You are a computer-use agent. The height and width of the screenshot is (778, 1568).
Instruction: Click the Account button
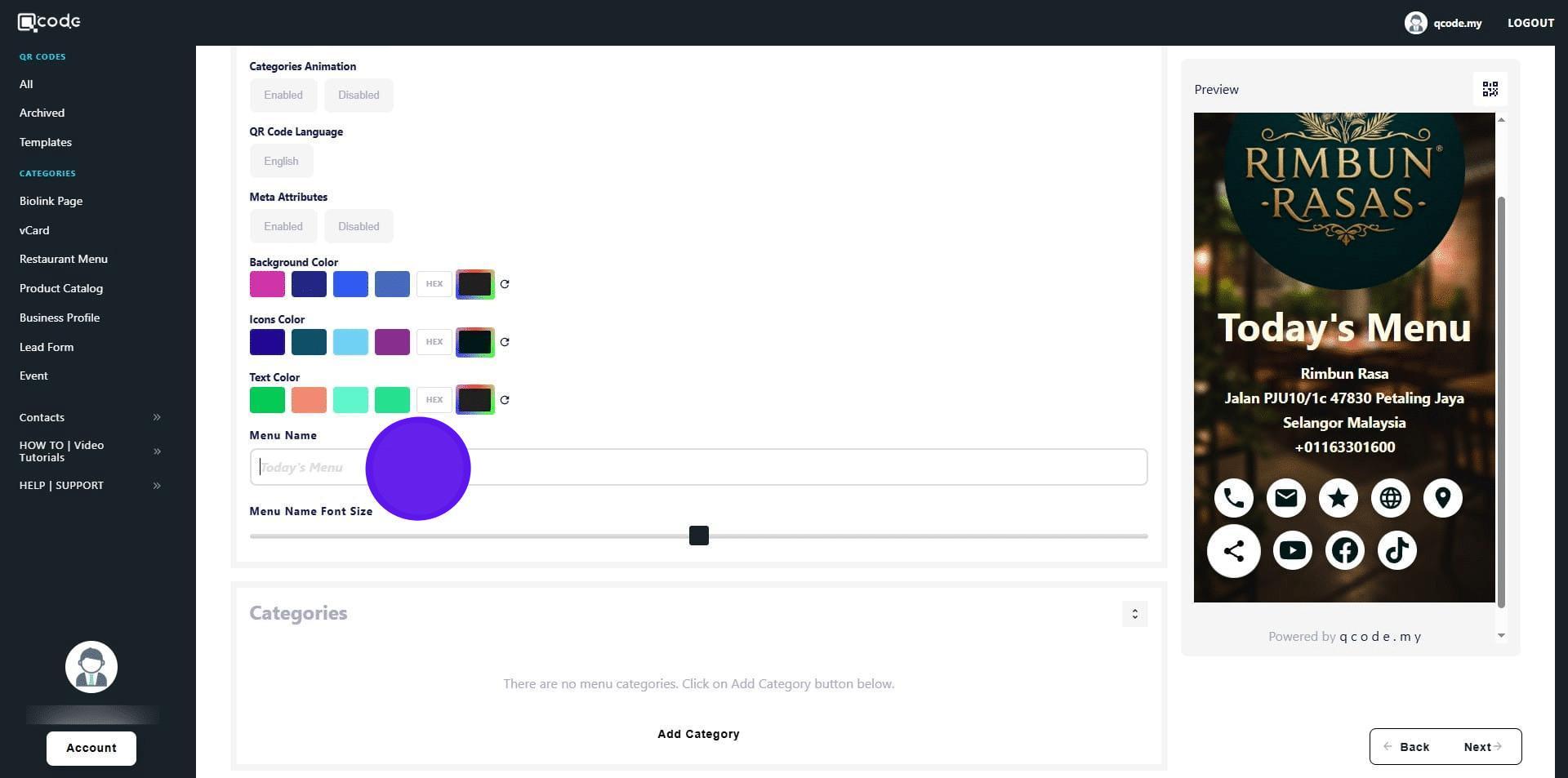(x=91, y=749)
